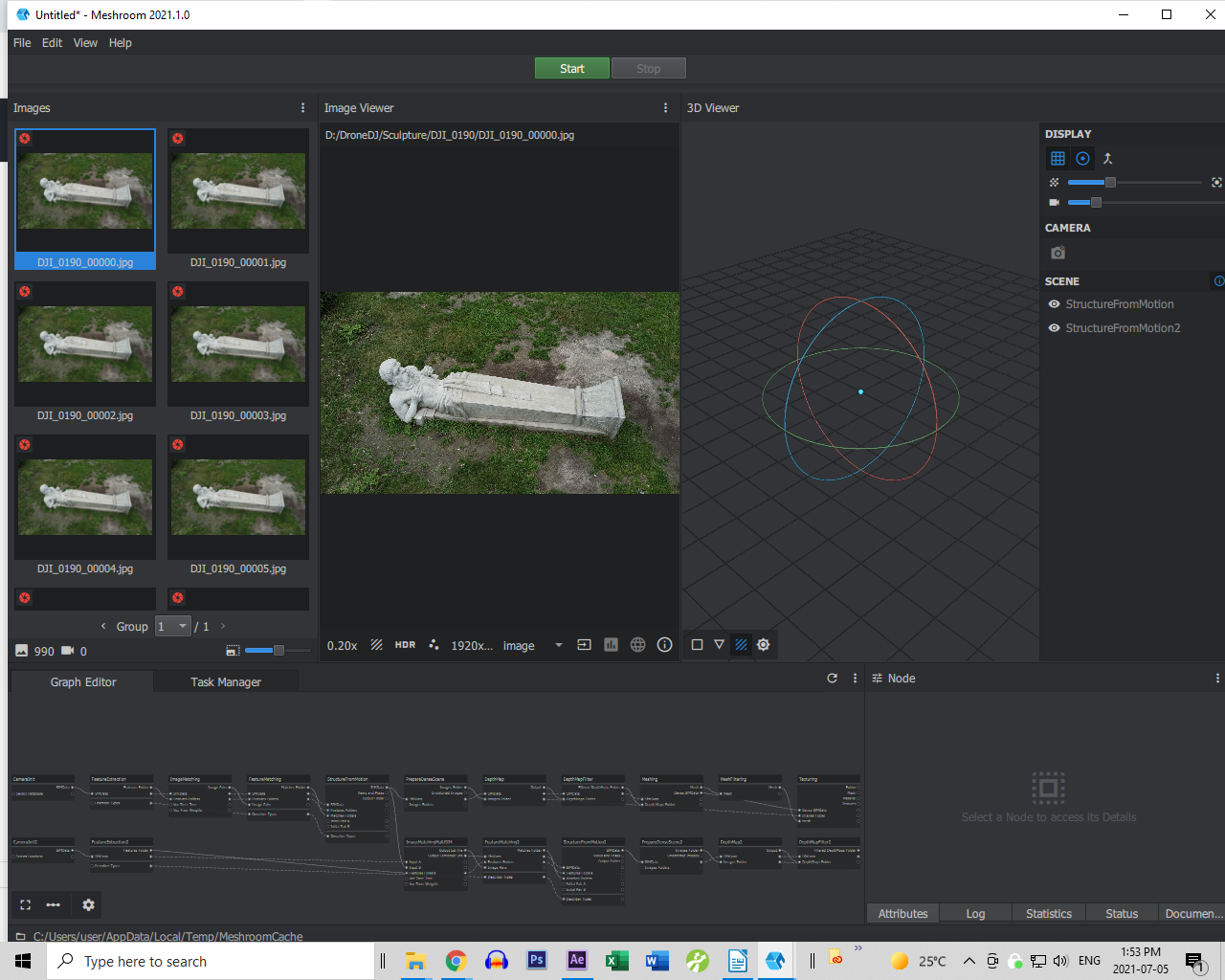Hide the StructureFromMotion2 scene item
The image size is (1225, 980).
pyautogui.click(x=1054, y=328)
